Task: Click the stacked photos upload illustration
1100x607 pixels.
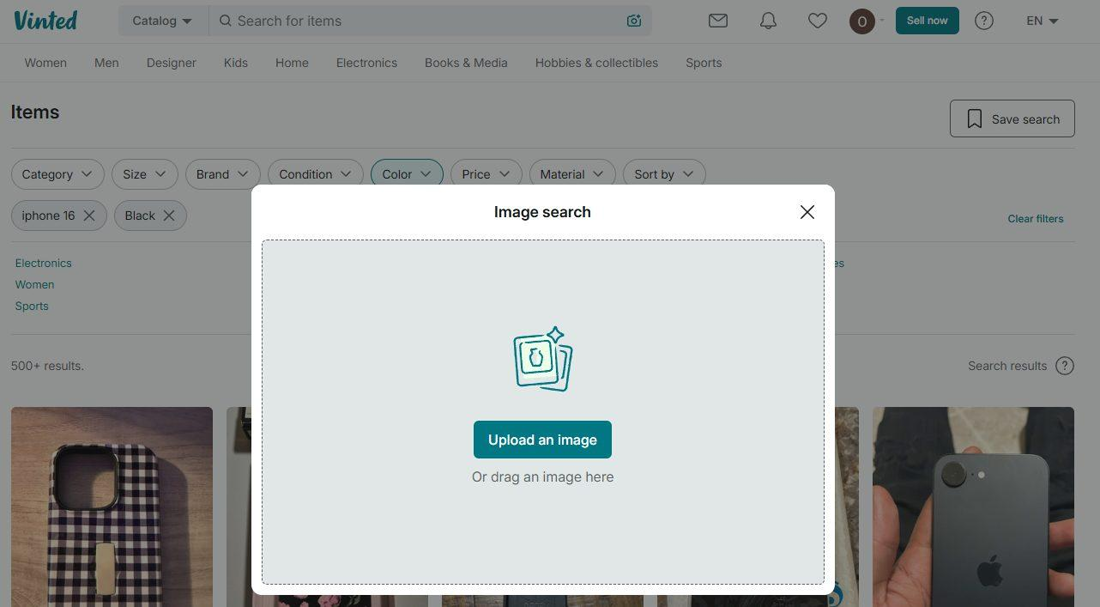Action: click(543, 359)
